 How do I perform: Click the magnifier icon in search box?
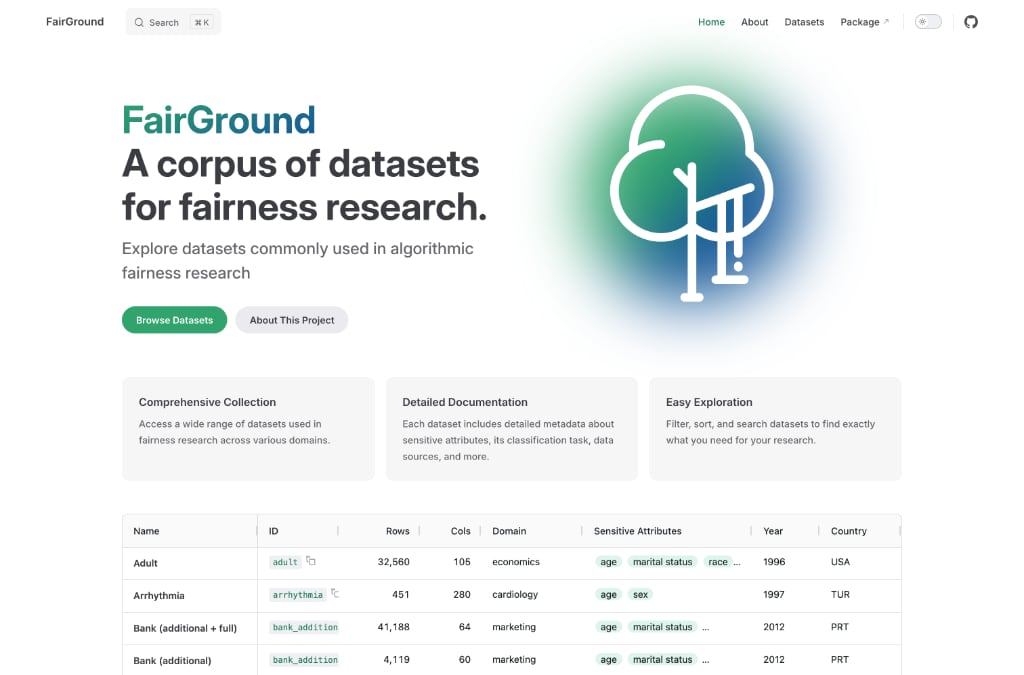point(139,22)
